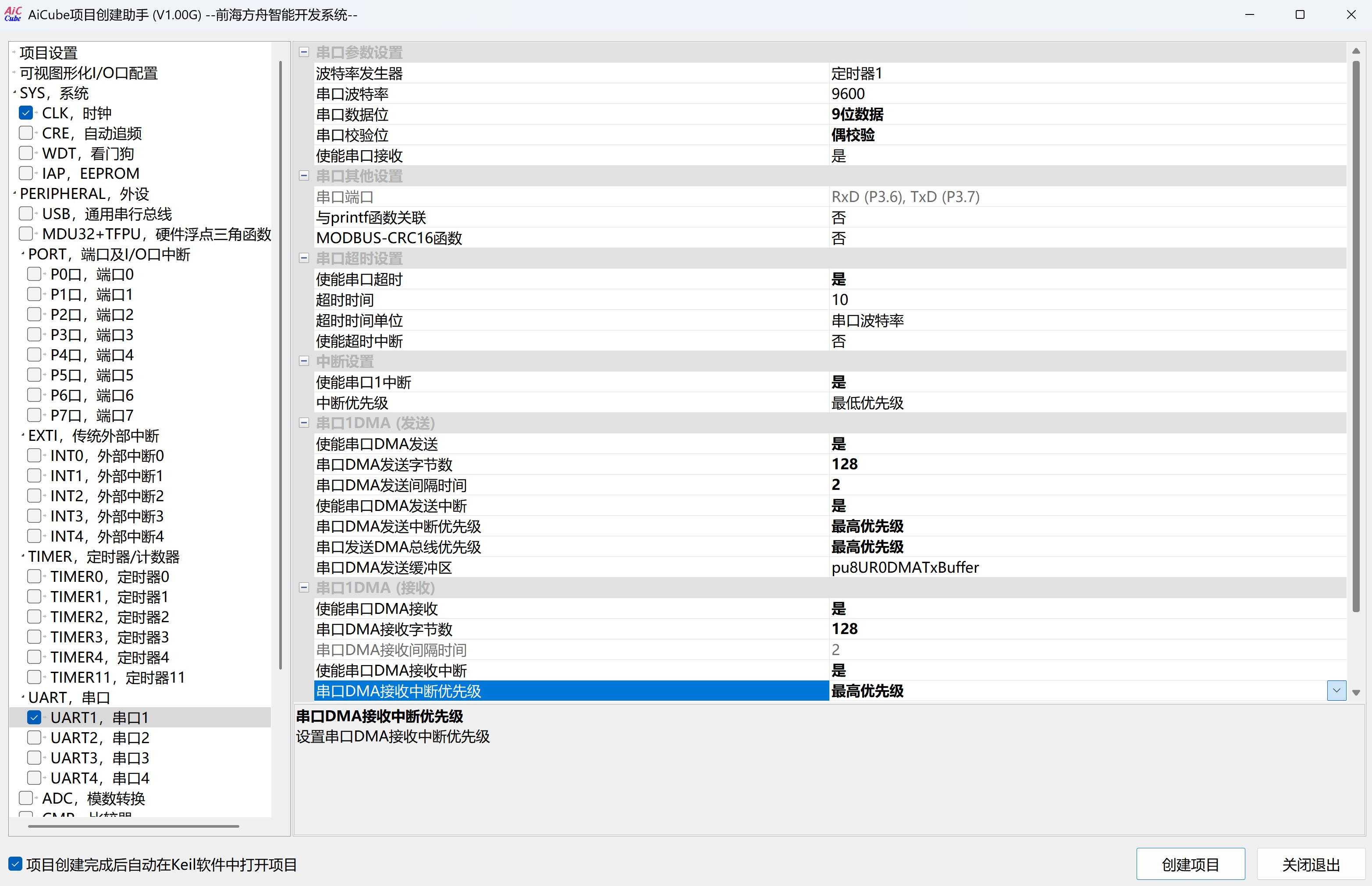Image resolution: width=1372 pixels, height=886 pixels.
Task: Click the tree panel horizontal scrollbar
Action: coord(134,826)
